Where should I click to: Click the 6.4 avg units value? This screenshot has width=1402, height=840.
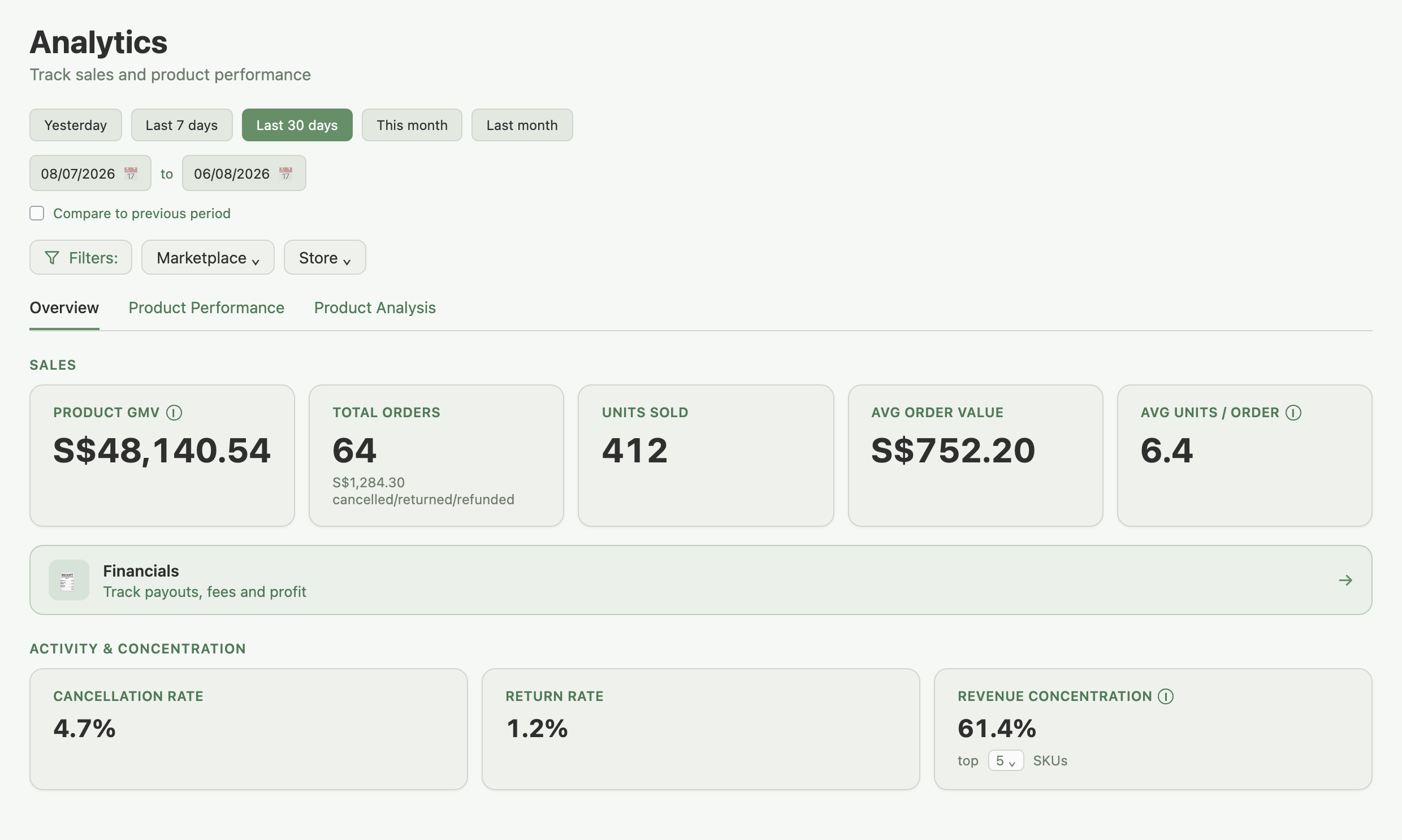(x=1166, y=451)
